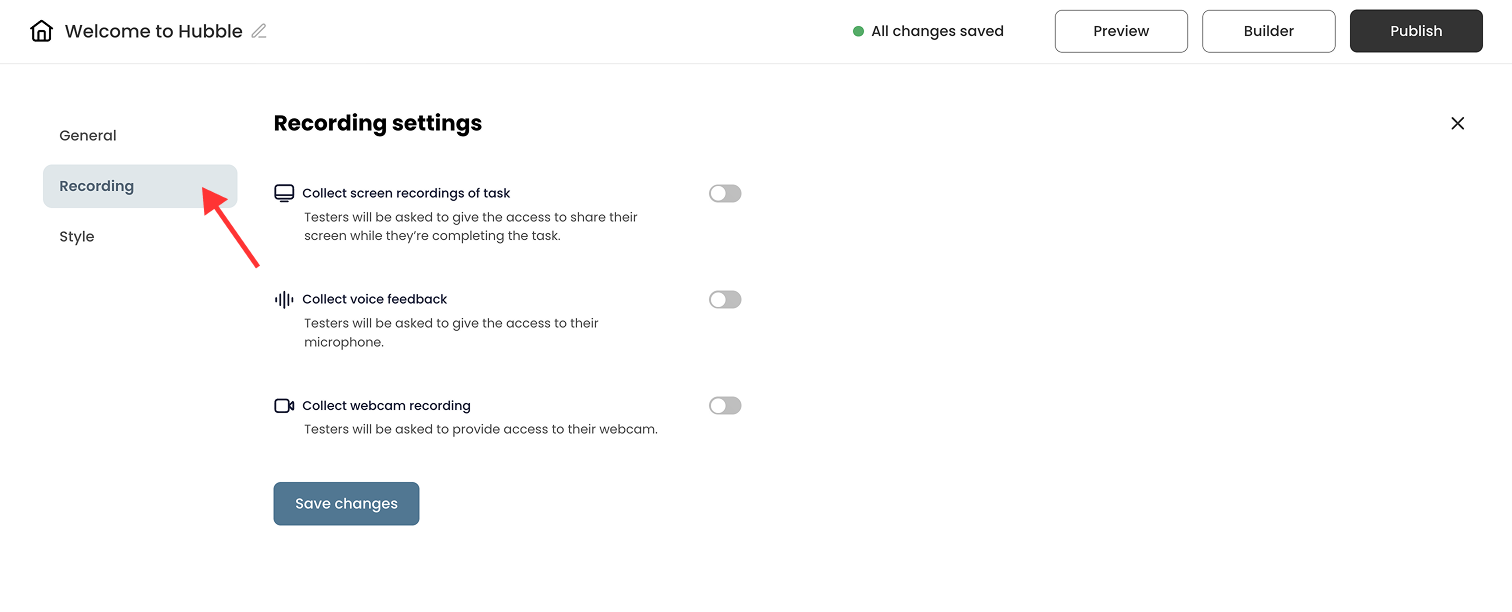
Task: Enable Collect screen recordings of task
Action: (725, 193)
